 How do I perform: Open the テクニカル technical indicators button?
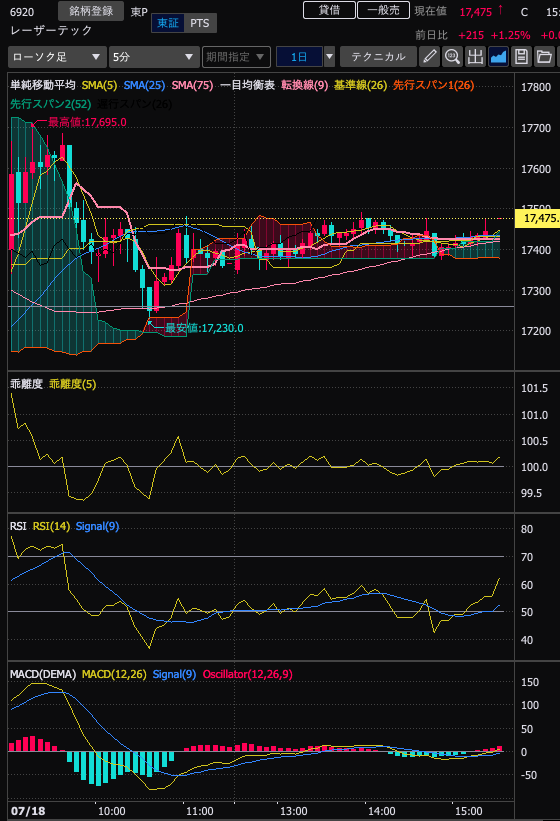pos(378,57)
